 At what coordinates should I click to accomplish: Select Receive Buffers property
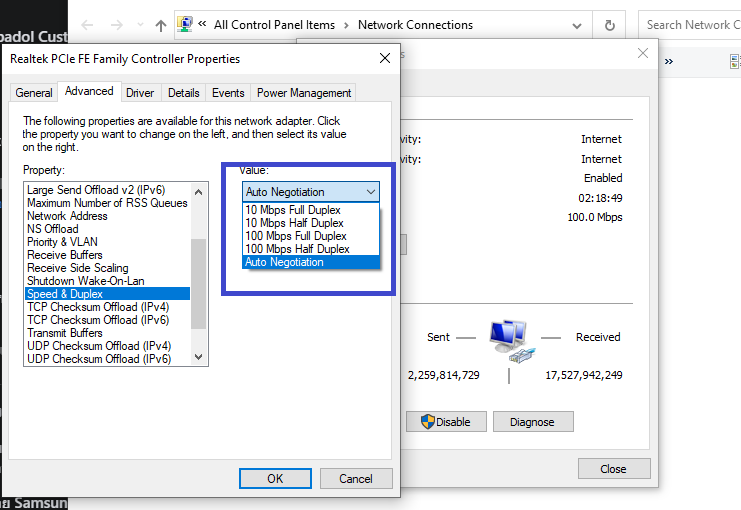tap(107, 255)
